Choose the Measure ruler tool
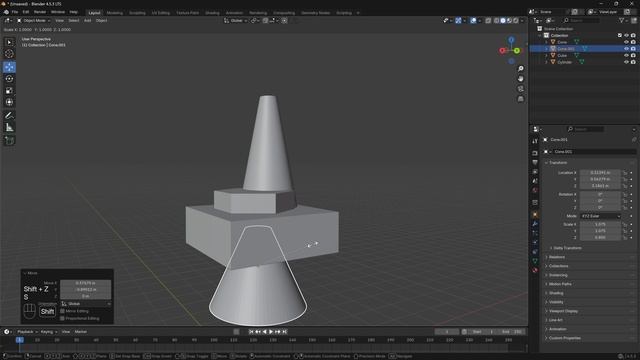The image size is (640, 360). tap(9, 128)
